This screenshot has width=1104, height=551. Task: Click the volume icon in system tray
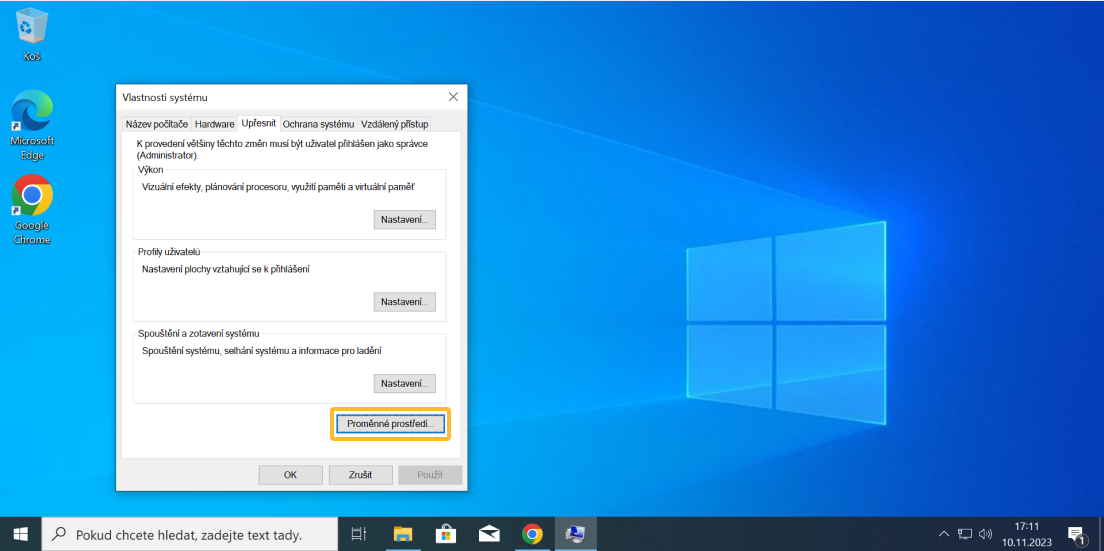click(985, 534)
